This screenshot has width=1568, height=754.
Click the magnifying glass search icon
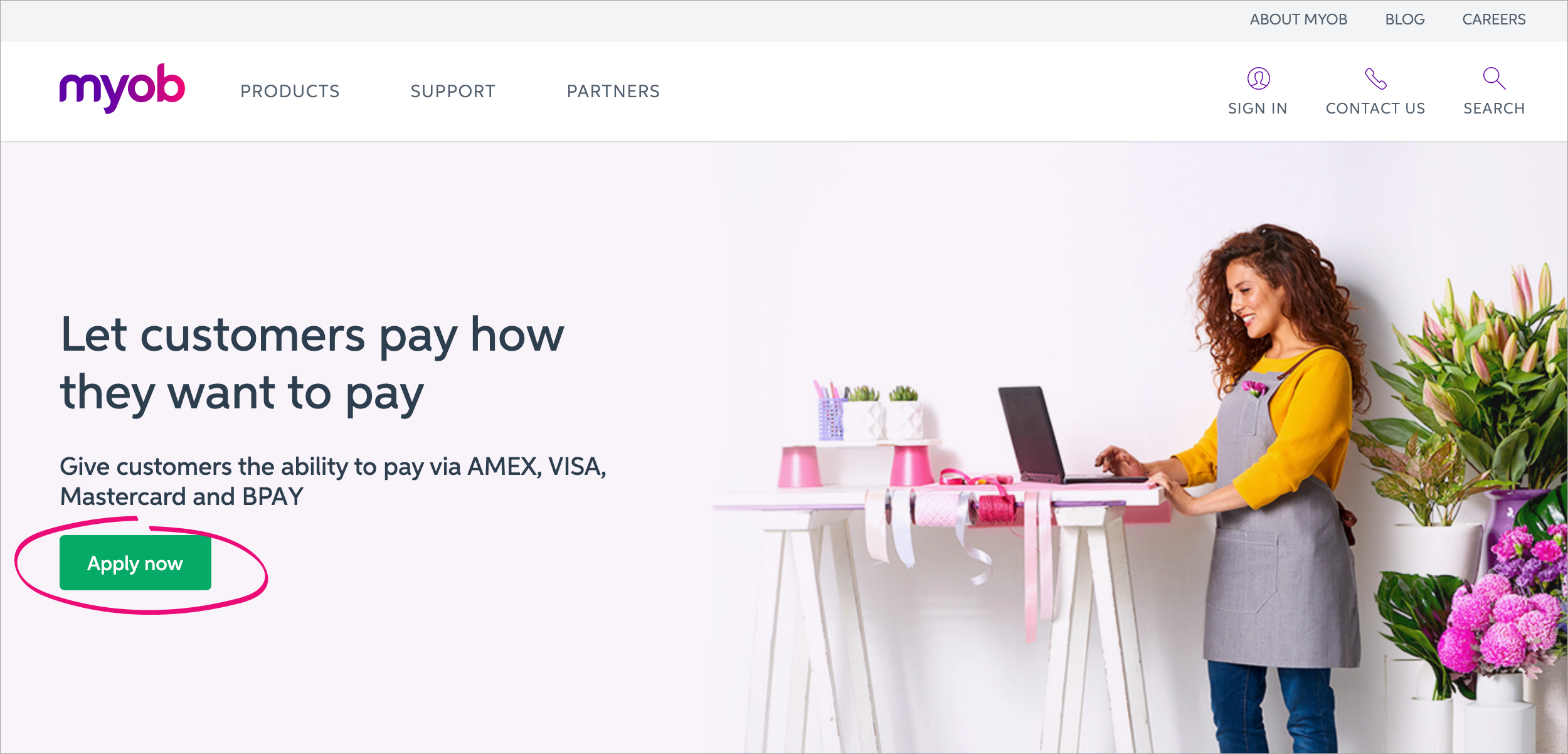(1494, 78)
